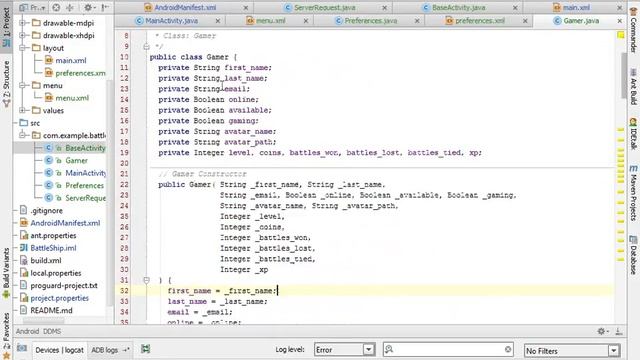Open the Commander tool window

tap(633, 29)
